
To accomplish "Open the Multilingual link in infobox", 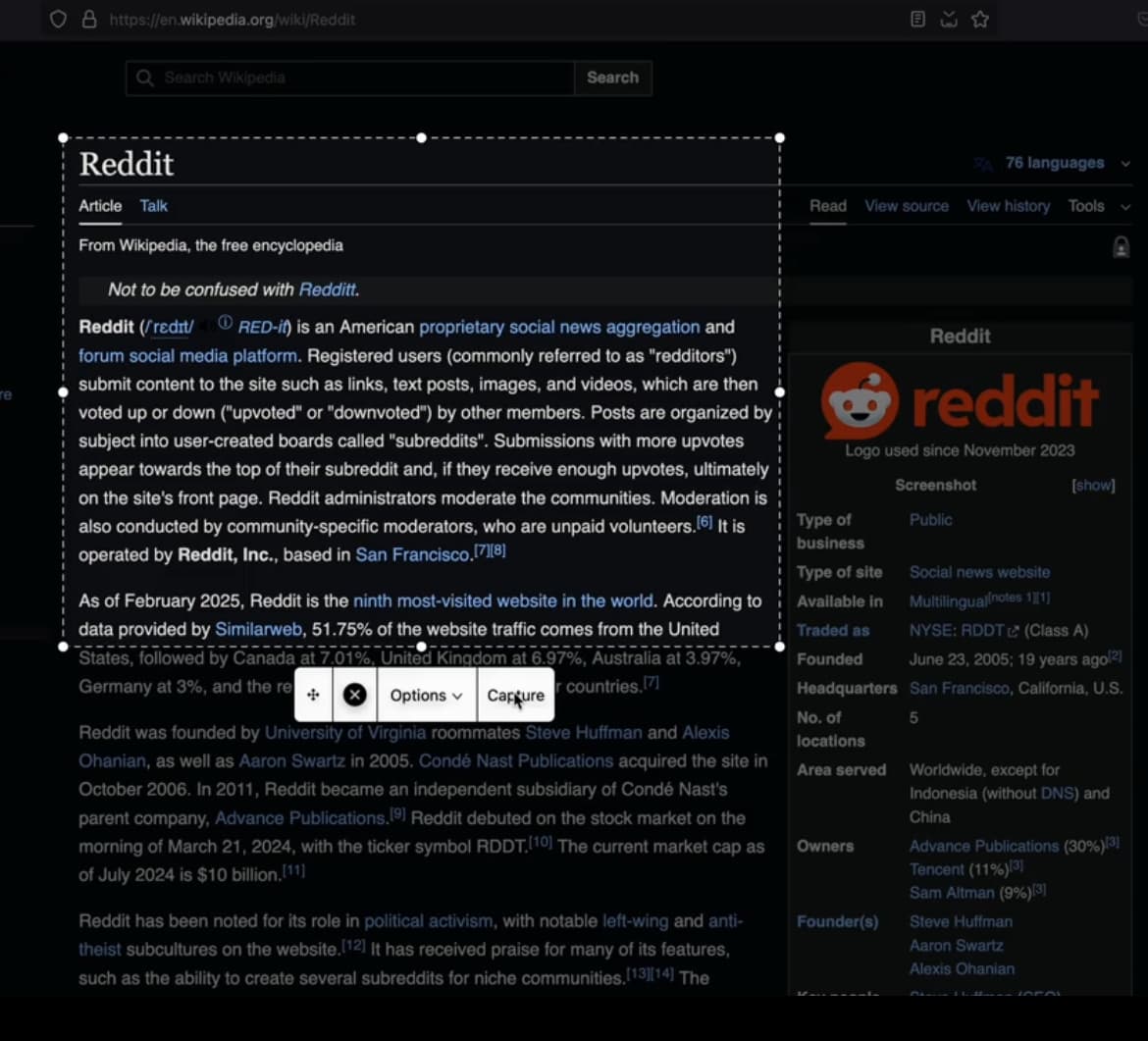I will pos(948,601).
